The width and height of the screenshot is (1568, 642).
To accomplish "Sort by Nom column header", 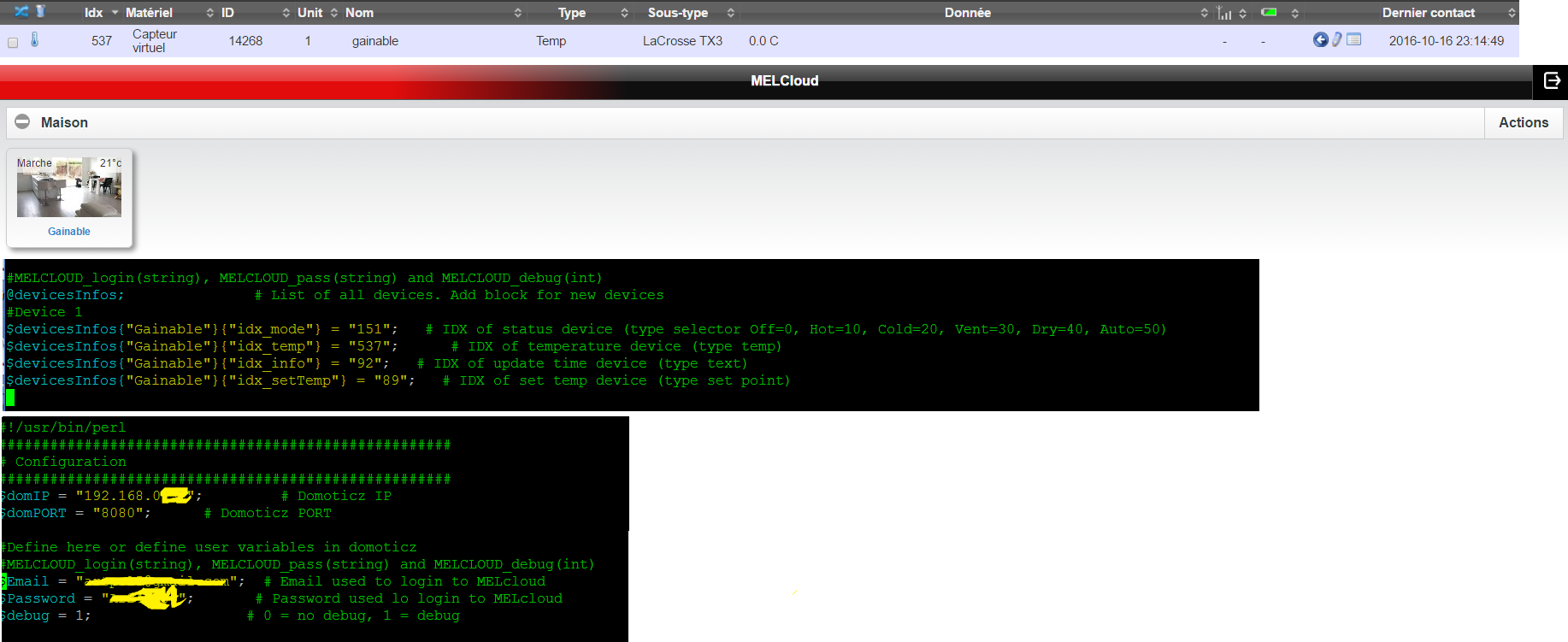I will click(359, 13).
